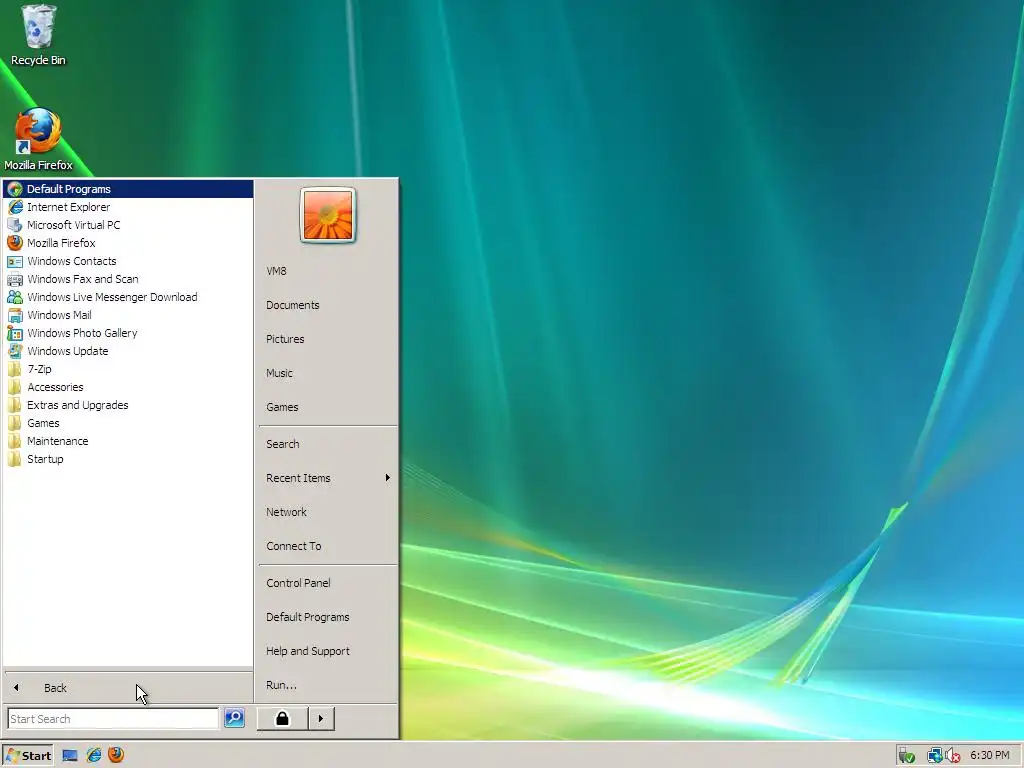Click the Start Search input field

click(113, 718)
